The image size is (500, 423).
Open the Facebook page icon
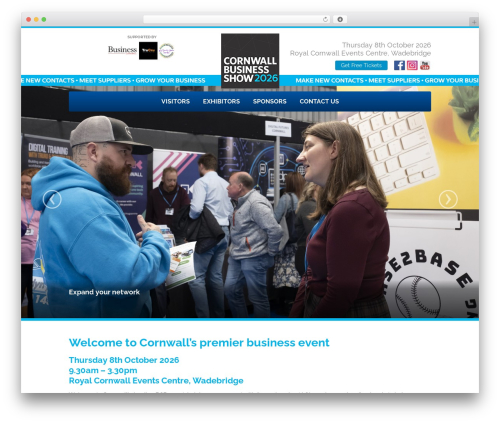coord(399,65)
